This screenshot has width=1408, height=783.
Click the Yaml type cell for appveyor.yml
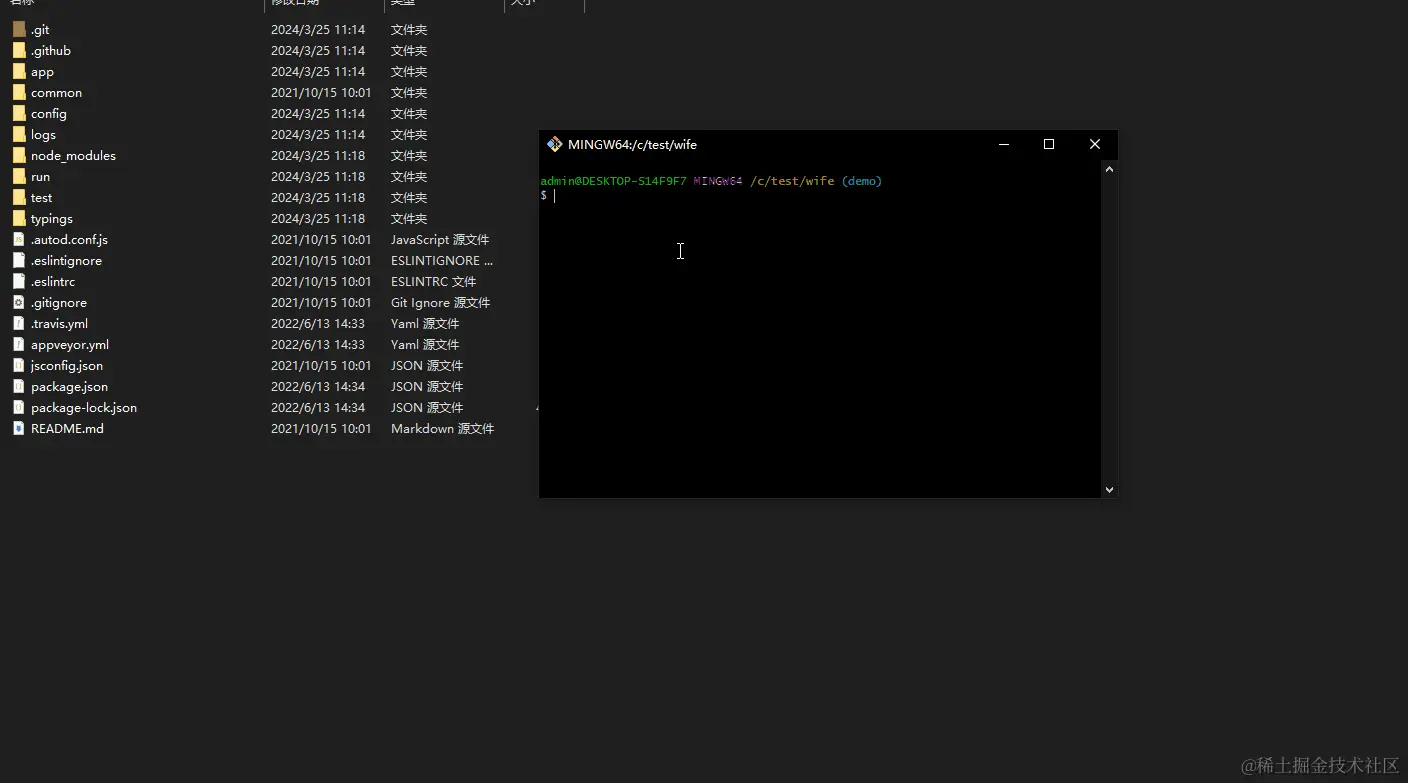coord(425,345)
